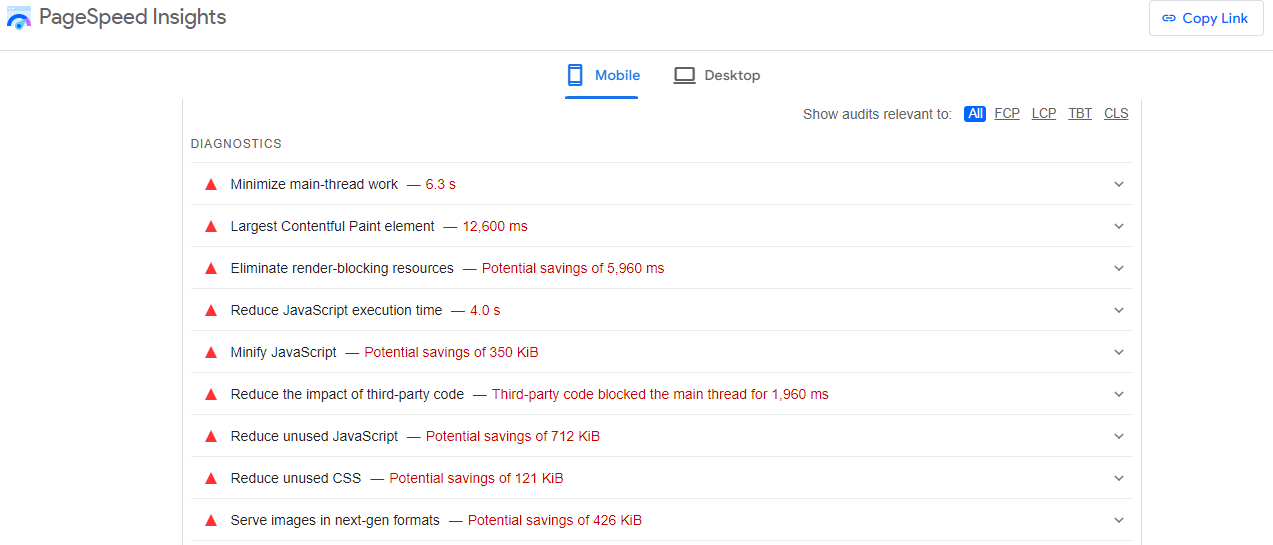Viewport: 1273px width, 545px height.
Task: Click the DIAGNOSTICS section heading
Action: click(x=236, y=144)
